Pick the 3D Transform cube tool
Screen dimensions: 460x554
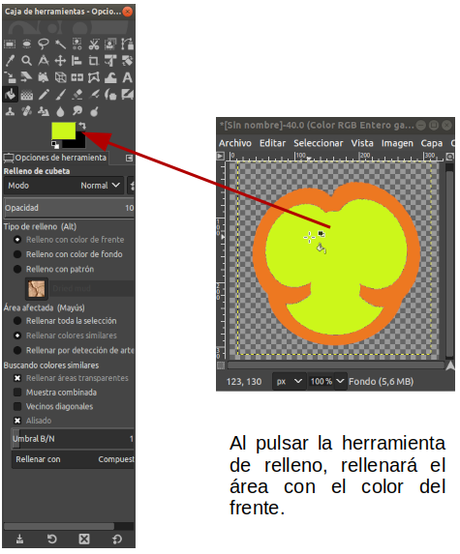pos(60,77)
